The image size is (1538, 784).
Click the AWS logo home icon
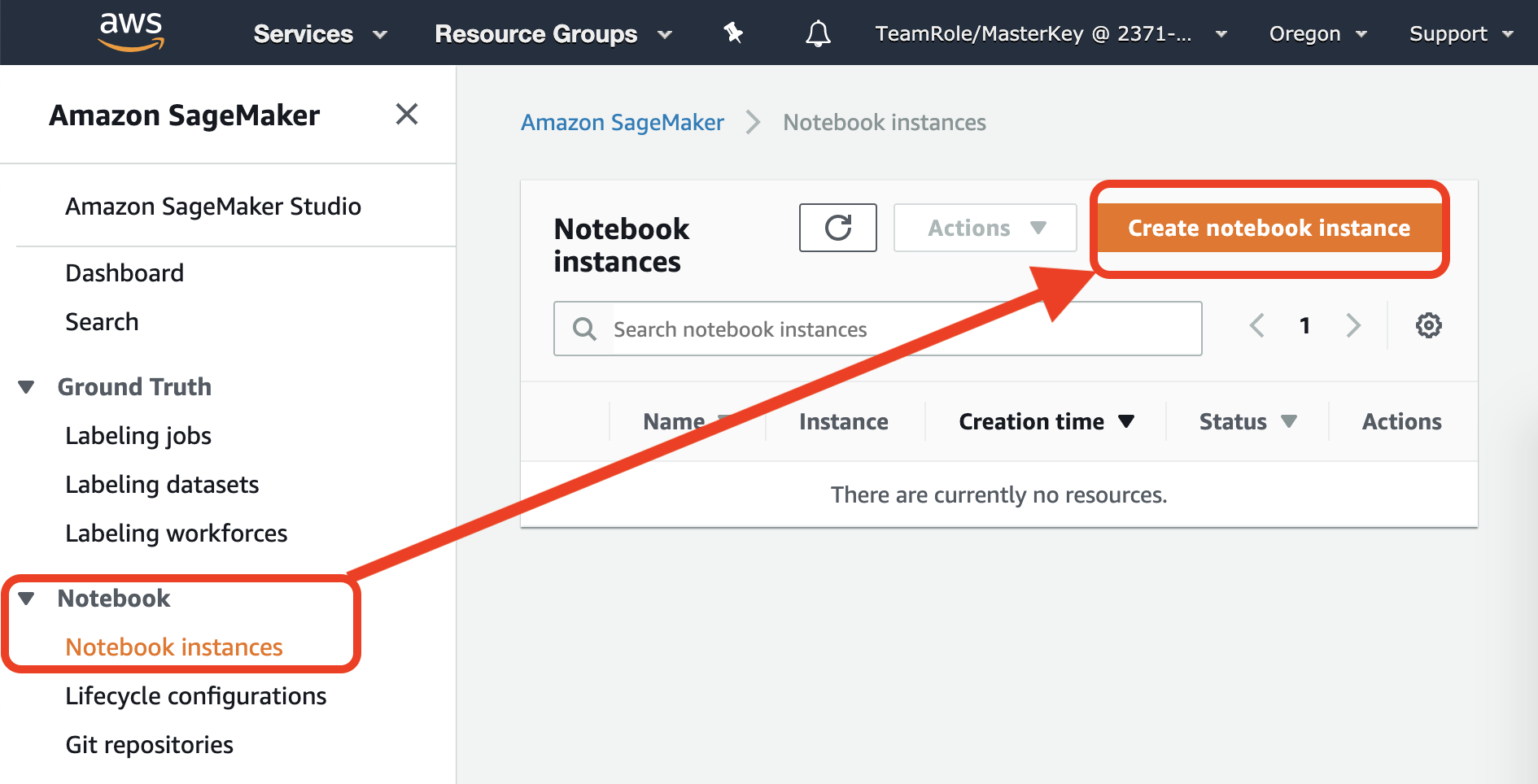pyautogui.click(x=131, y=32)
